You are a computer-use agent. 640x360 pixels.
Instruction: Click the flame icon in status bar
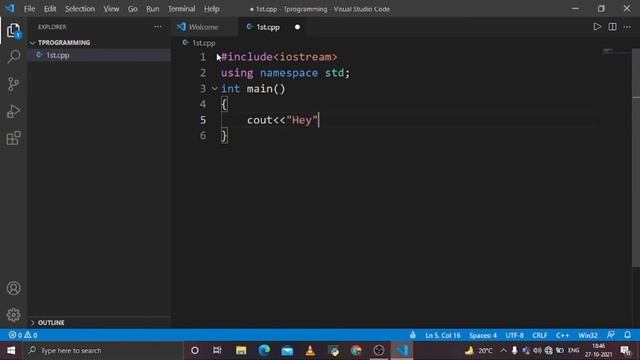pos(413,335)
